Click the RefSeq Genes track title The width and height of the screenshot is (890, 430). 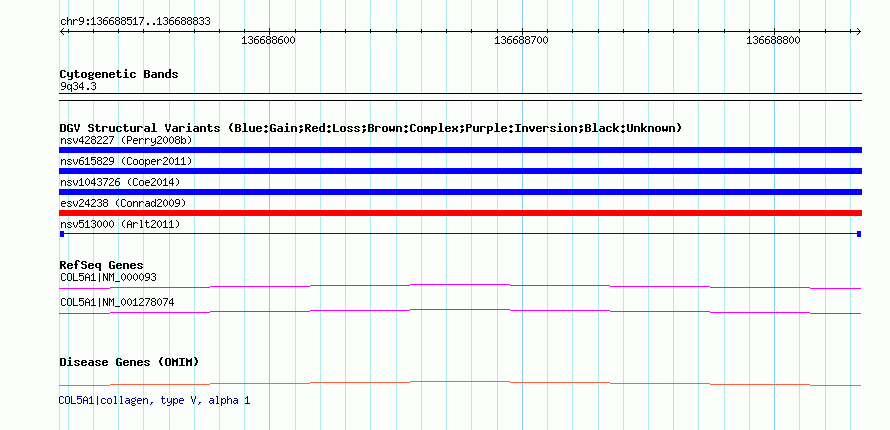102,265
